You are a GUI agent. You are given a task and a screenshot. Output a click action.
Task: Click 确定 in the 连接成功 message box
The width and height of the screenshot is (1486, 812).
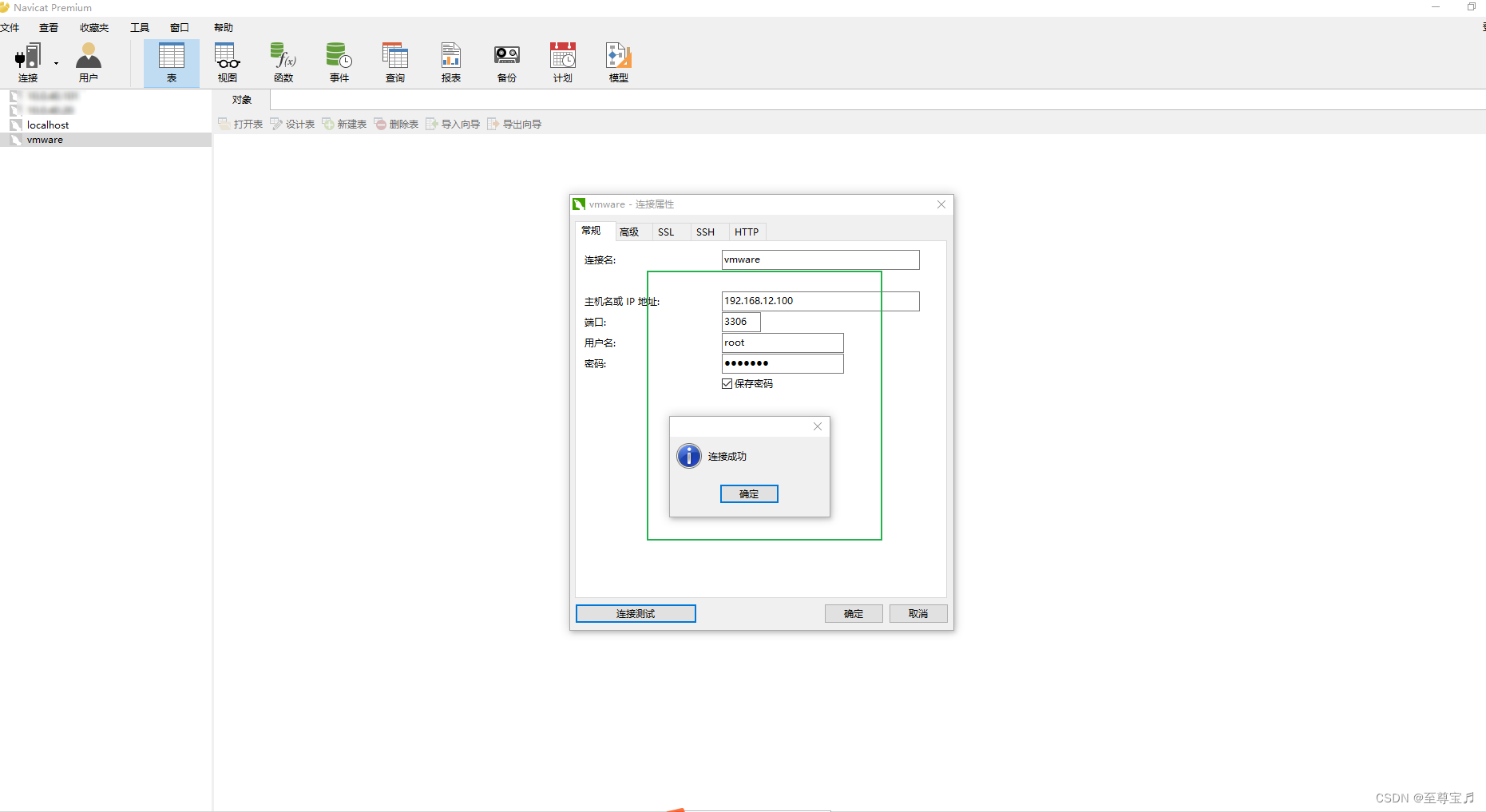[749, 494]
